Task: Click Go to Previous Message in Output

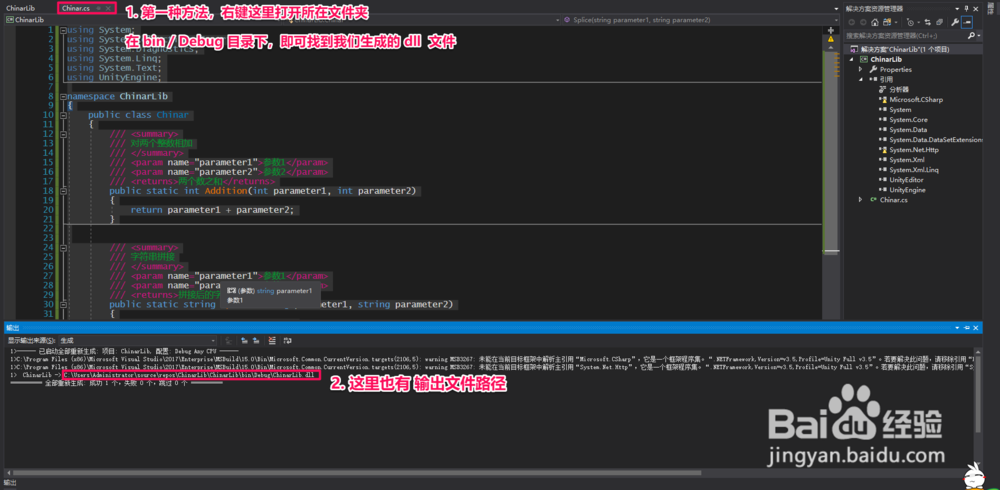Action: 245,341
